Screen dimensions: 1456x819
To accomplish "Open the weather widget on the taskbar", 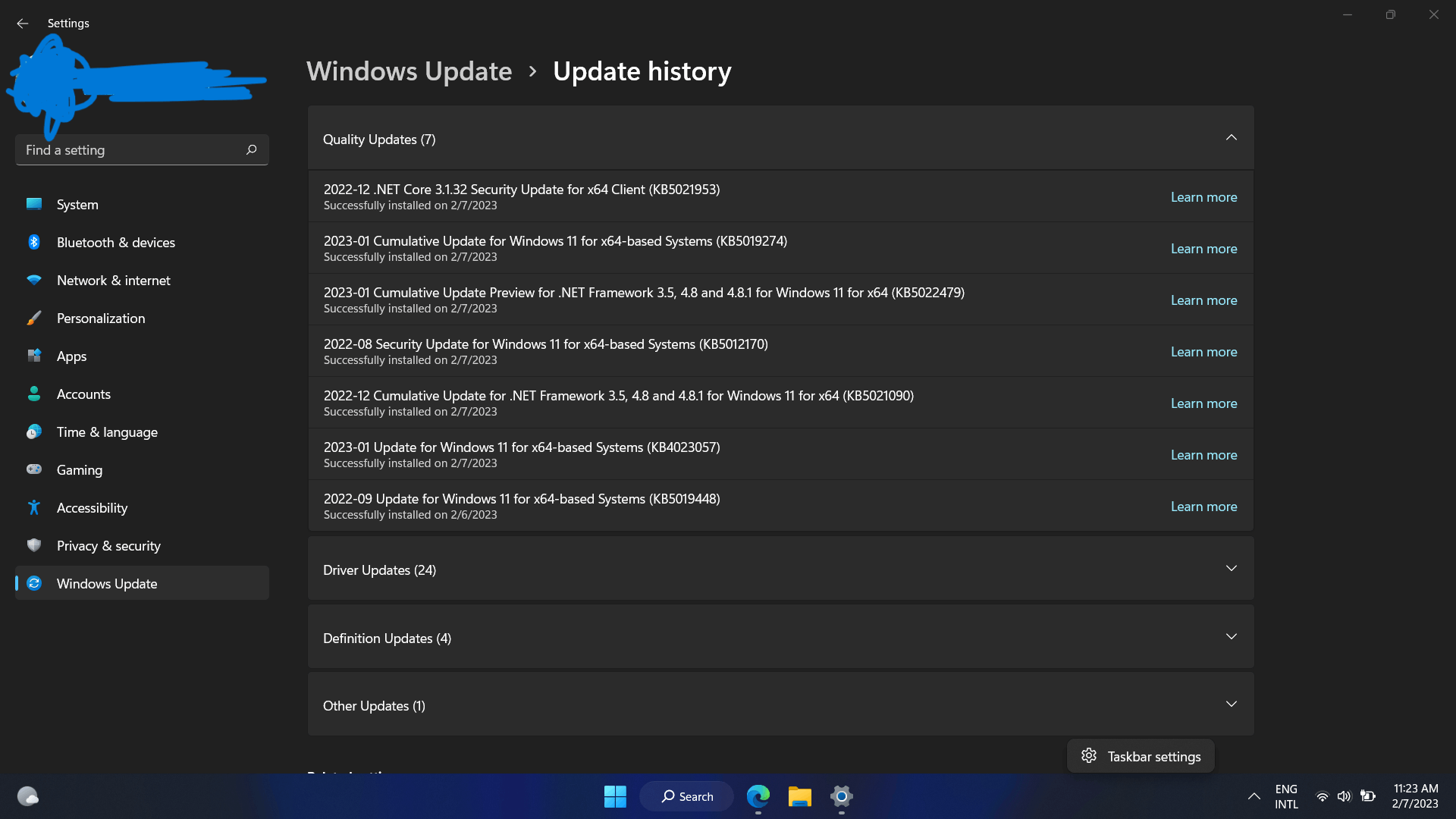I will (x=28, y=796).
